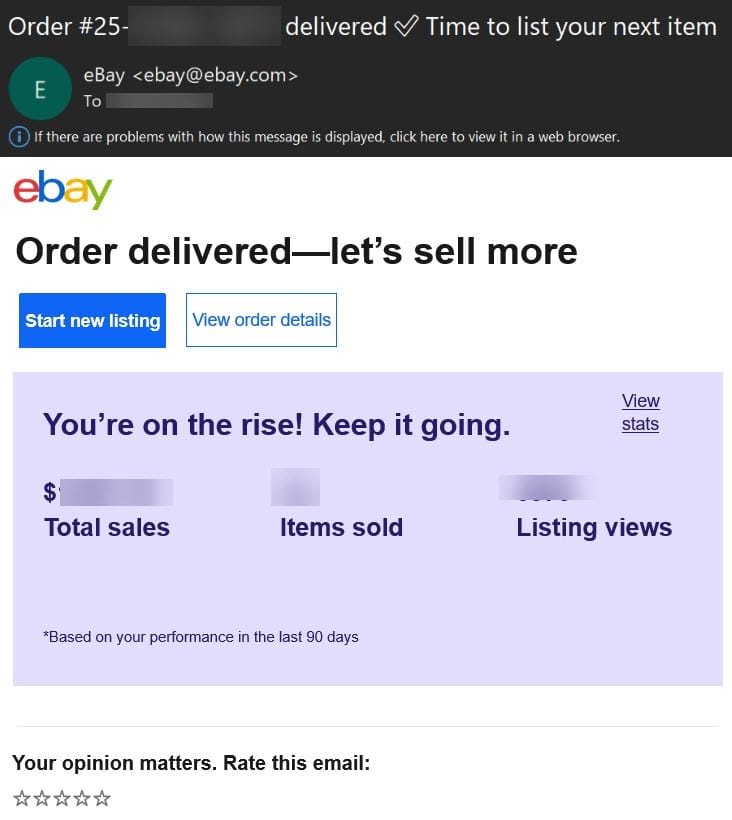The image size is (732, 820).
Task: Open View order details
Action: [261, 320]
